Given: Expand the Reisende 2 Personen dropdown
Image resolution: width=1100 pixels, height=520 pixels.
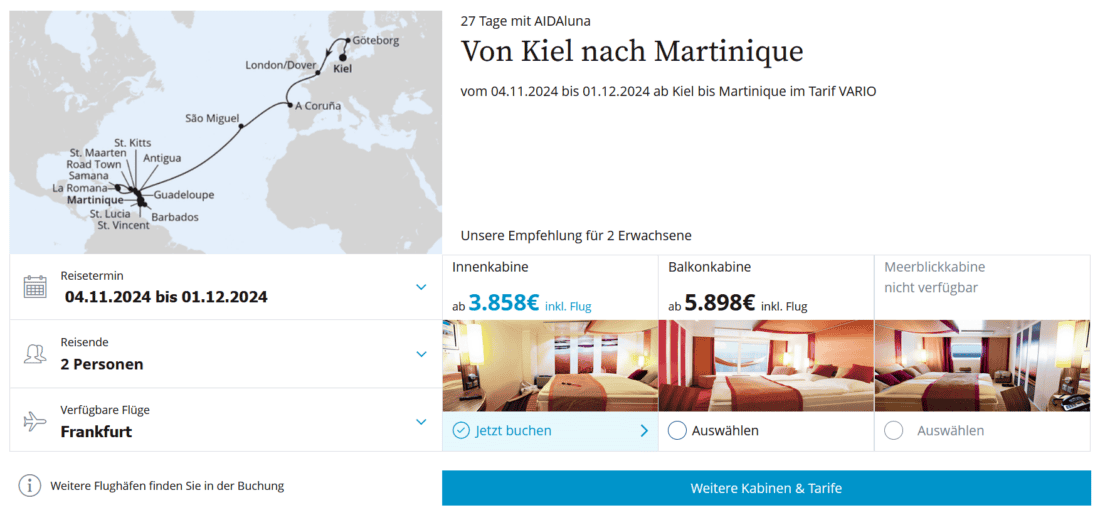Looking at the screenshot, I should pos(421,354).
